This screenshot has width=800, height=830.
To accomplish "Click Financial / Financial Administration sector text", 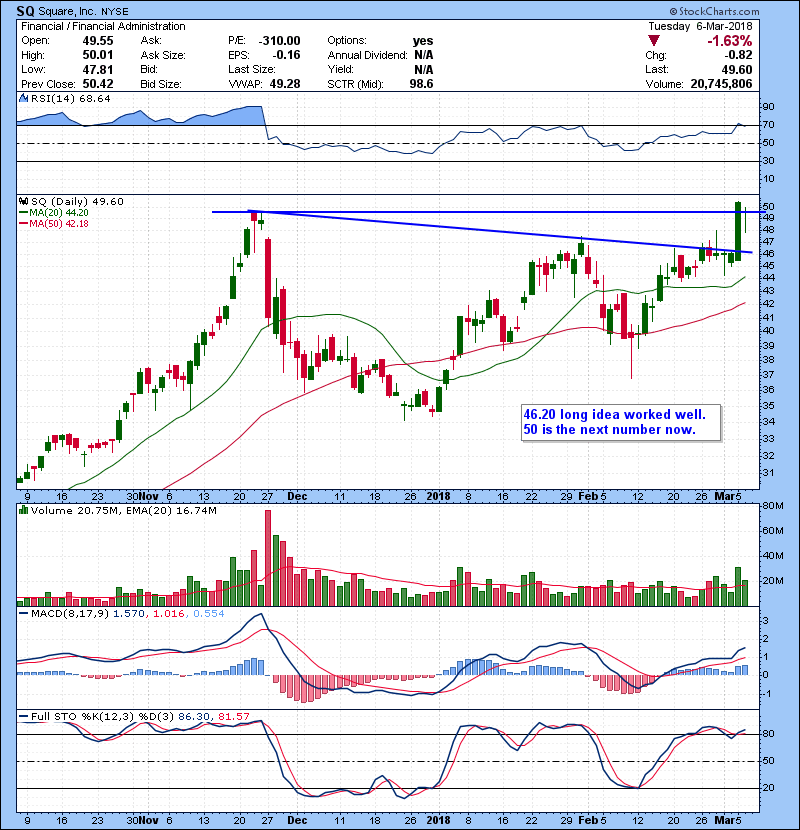I will [103, 26].
